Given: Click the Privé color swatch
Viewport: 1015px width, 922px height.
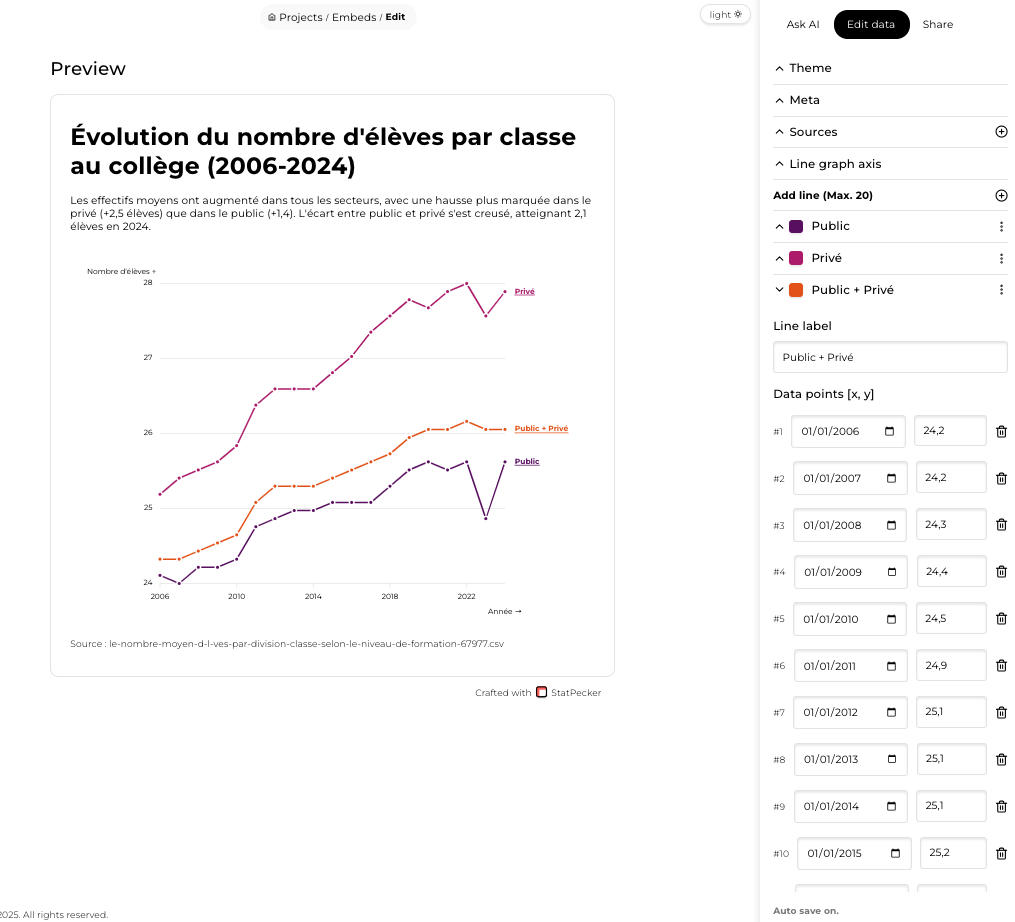Looking at the screenshot, I should [797, 259].
